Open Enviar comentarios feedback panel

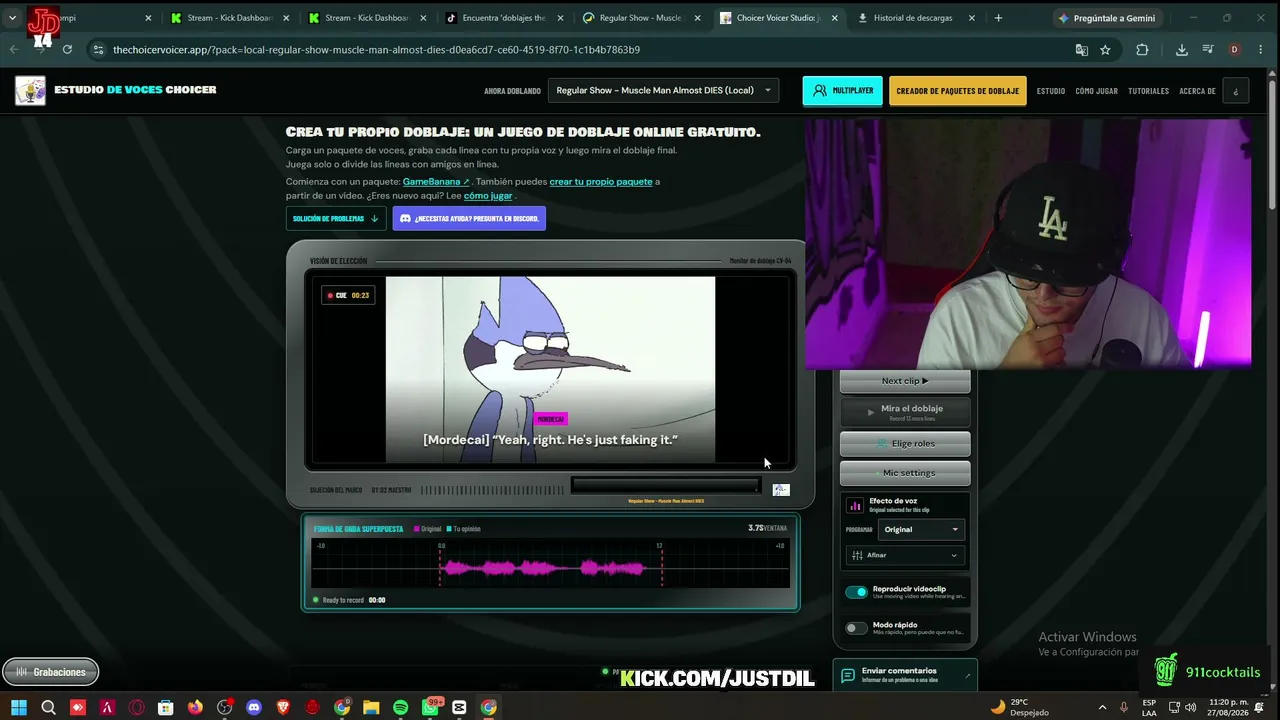coord(905,676)
